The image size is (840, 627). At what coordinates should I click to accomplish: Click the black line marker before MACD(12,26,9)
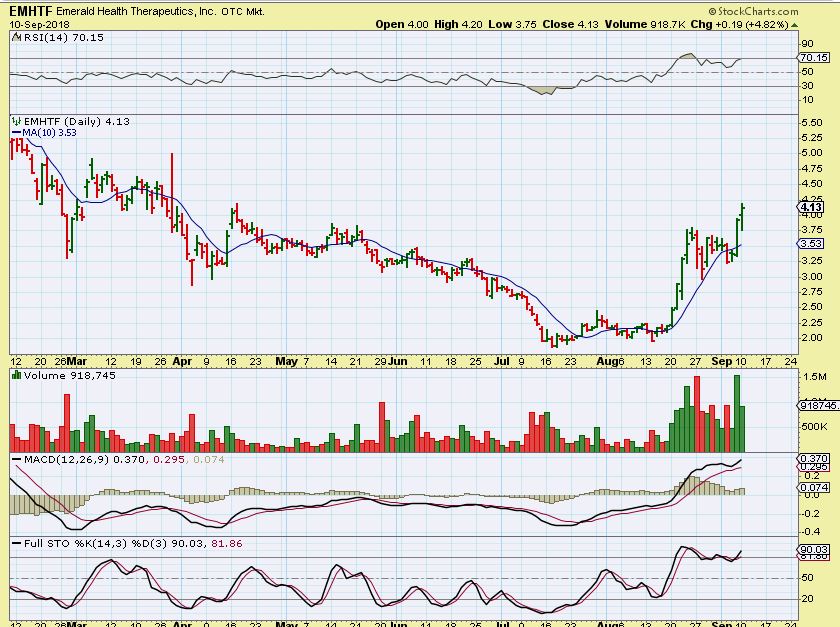17,460
